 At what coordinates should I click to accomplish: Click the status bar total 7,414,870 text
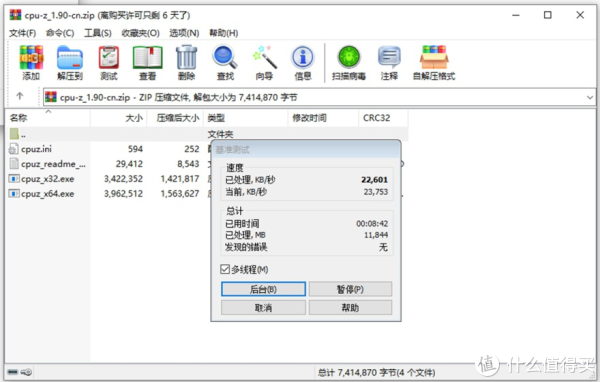coord(377,372)
